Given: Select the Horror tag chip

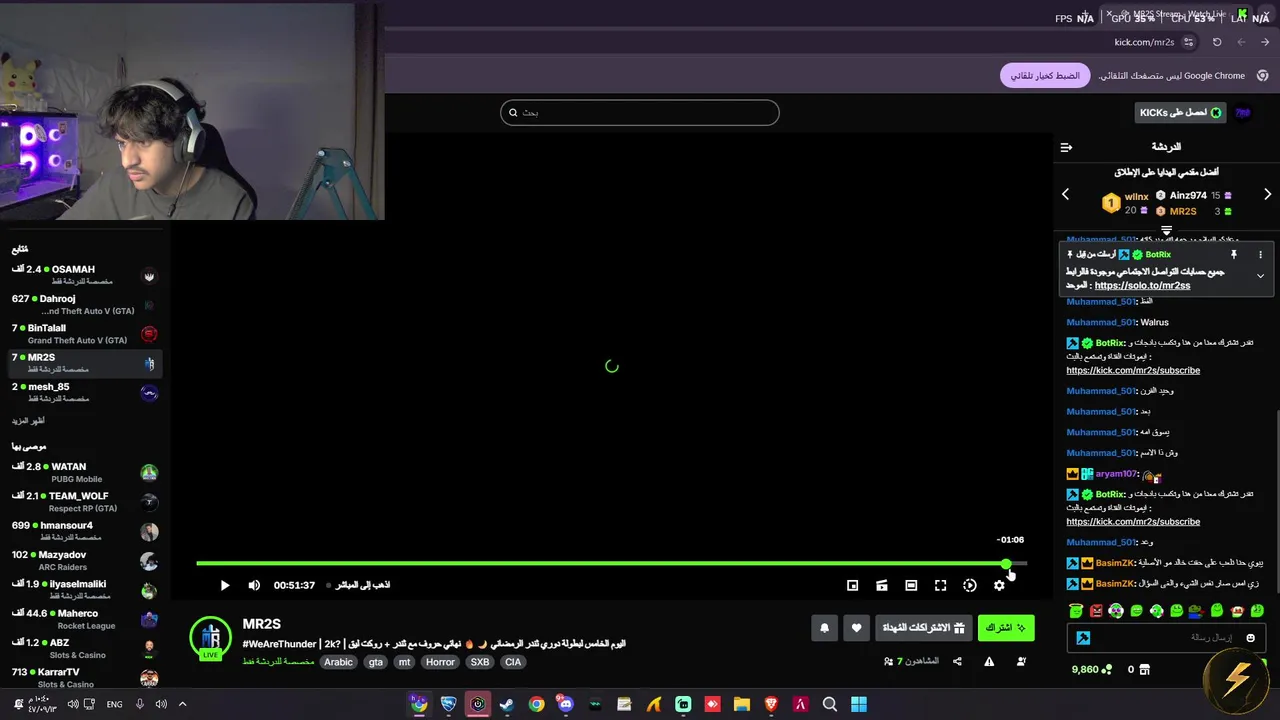Looking at the screenshot, I should [440, 662].
